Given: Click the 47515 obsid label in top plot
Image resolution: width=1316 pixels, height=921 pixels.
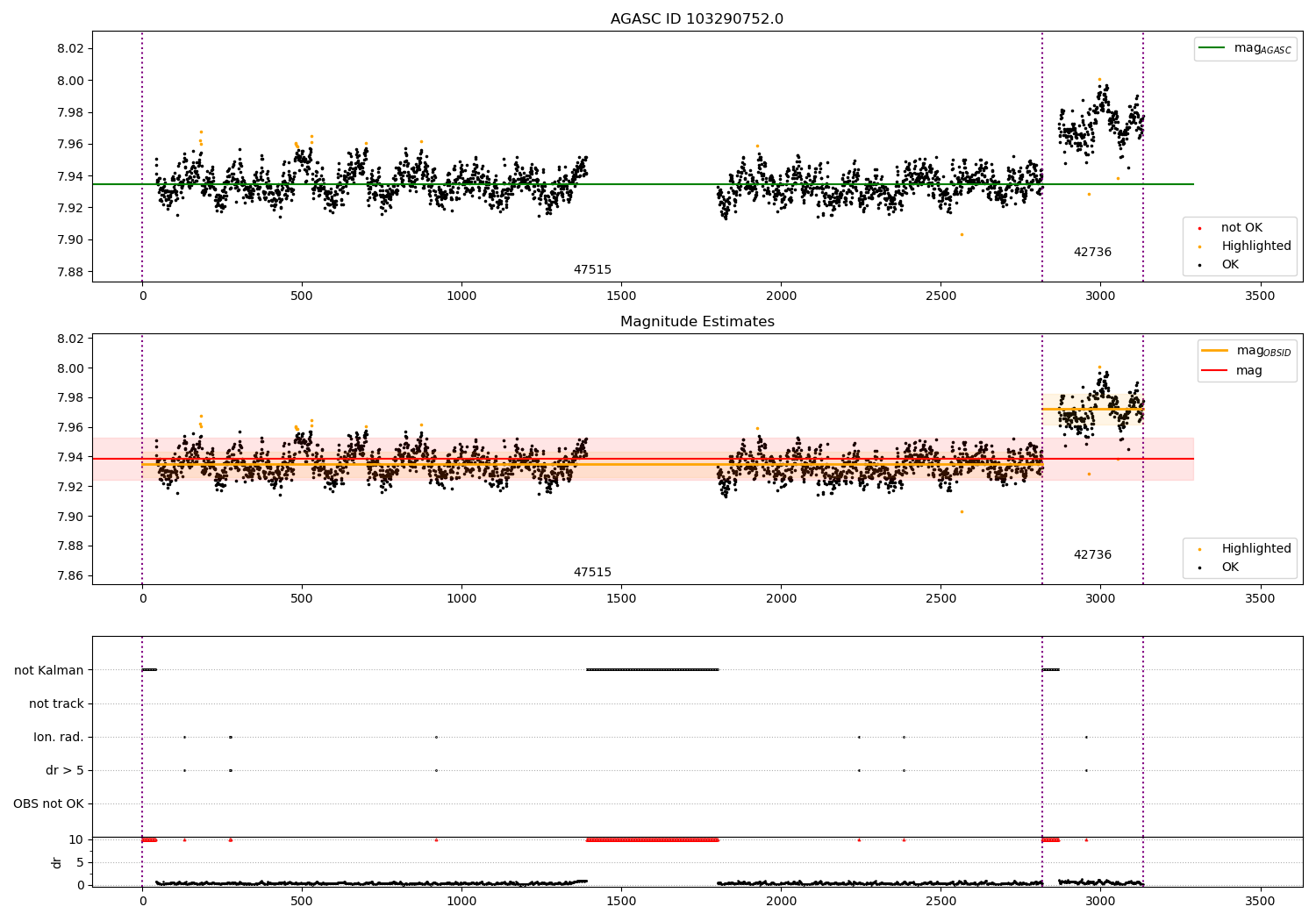Looking at the screenshot, I should click(x=592, y=270).
